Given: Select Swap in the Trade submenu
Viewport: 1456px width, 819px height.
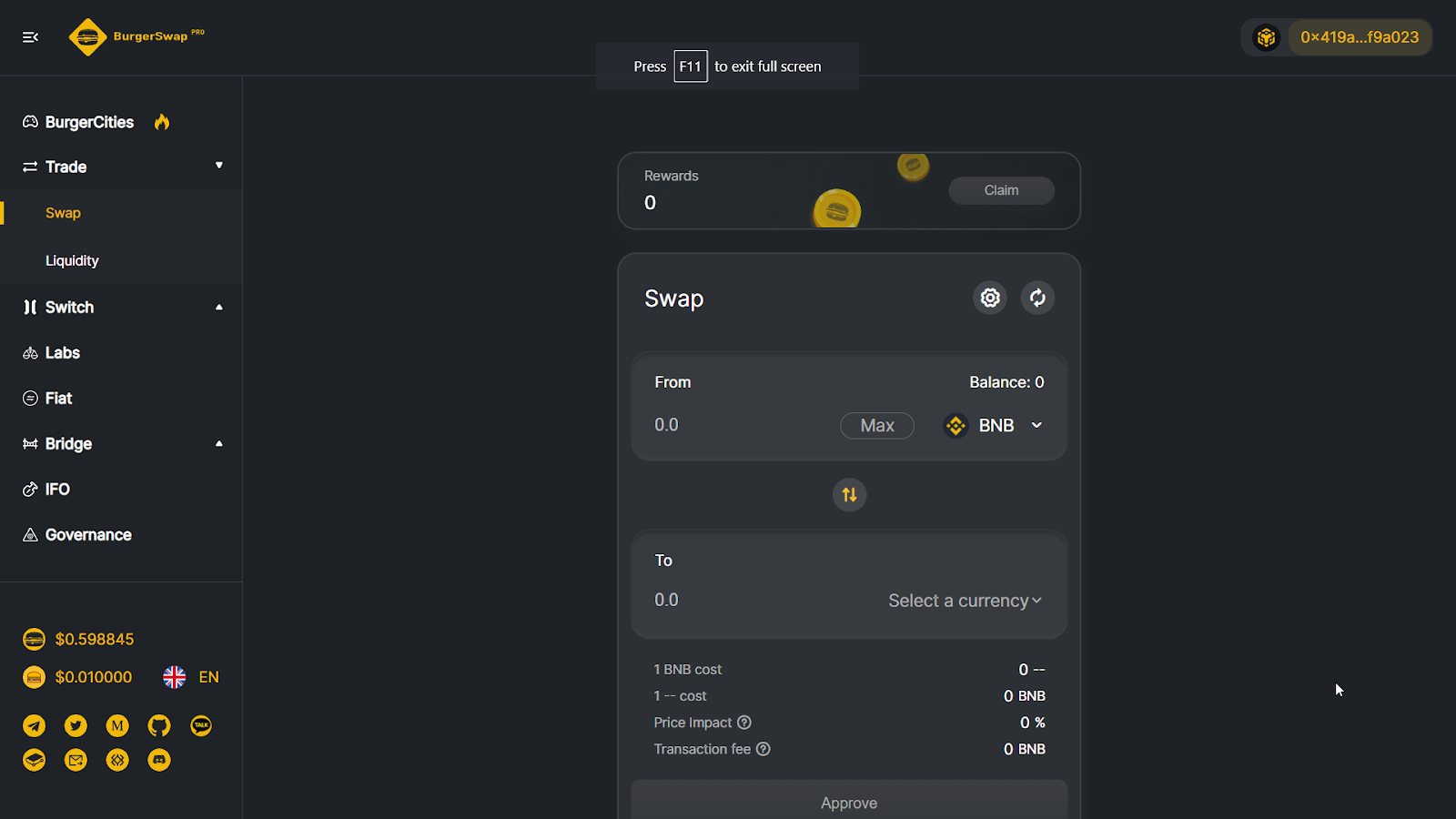Looking at the screenshot, I should [x=63, y=213].
